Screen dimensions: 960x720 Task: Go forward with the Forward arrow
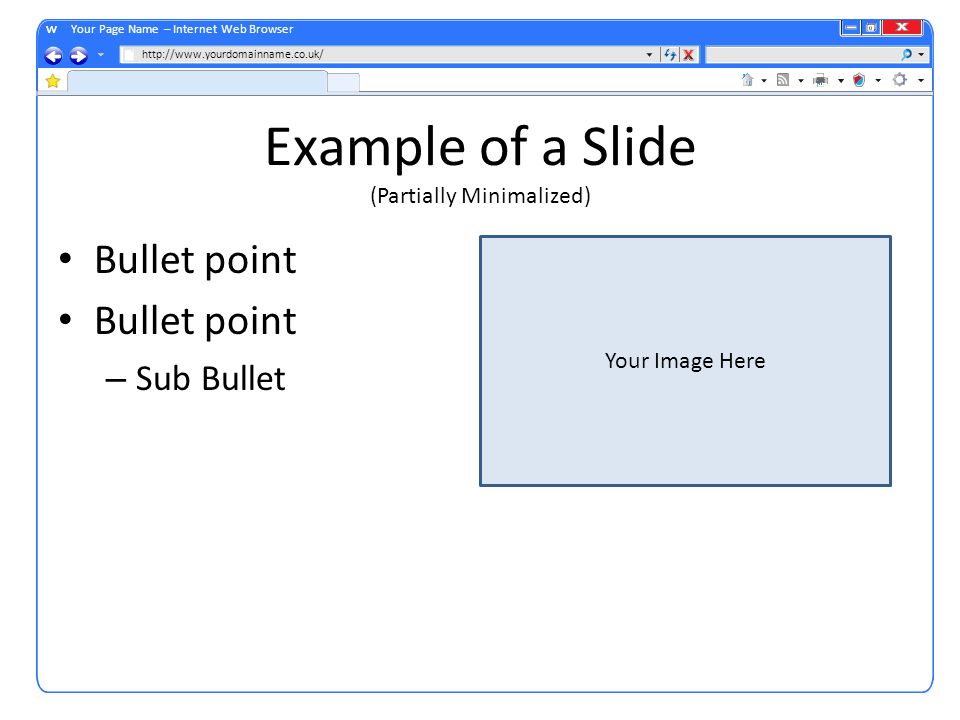point(78,56)
